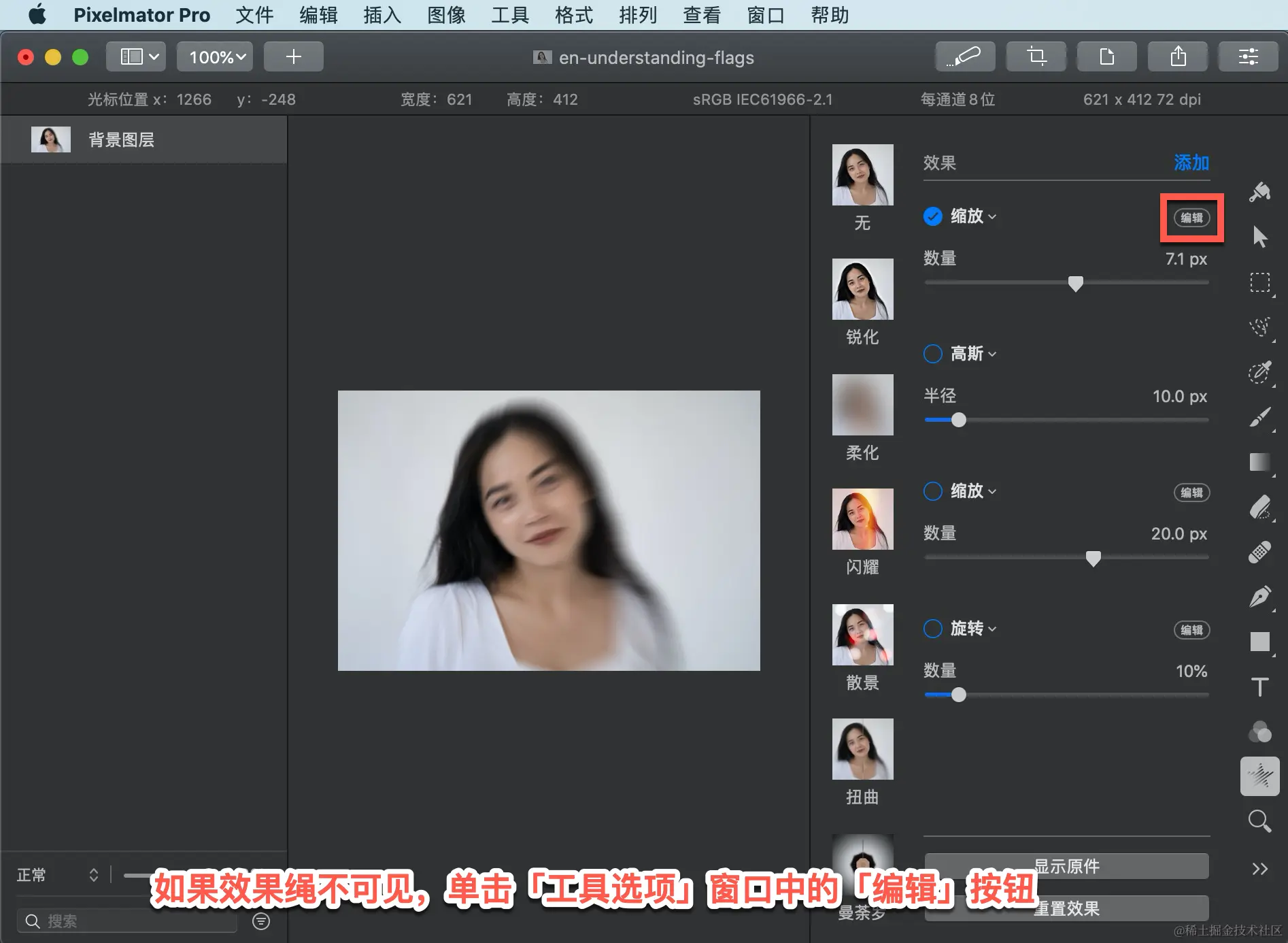Click the layer filter icon beside search
Viewport: 1288px width, 943px height.
pyautogui.click(x=261, y=921)
